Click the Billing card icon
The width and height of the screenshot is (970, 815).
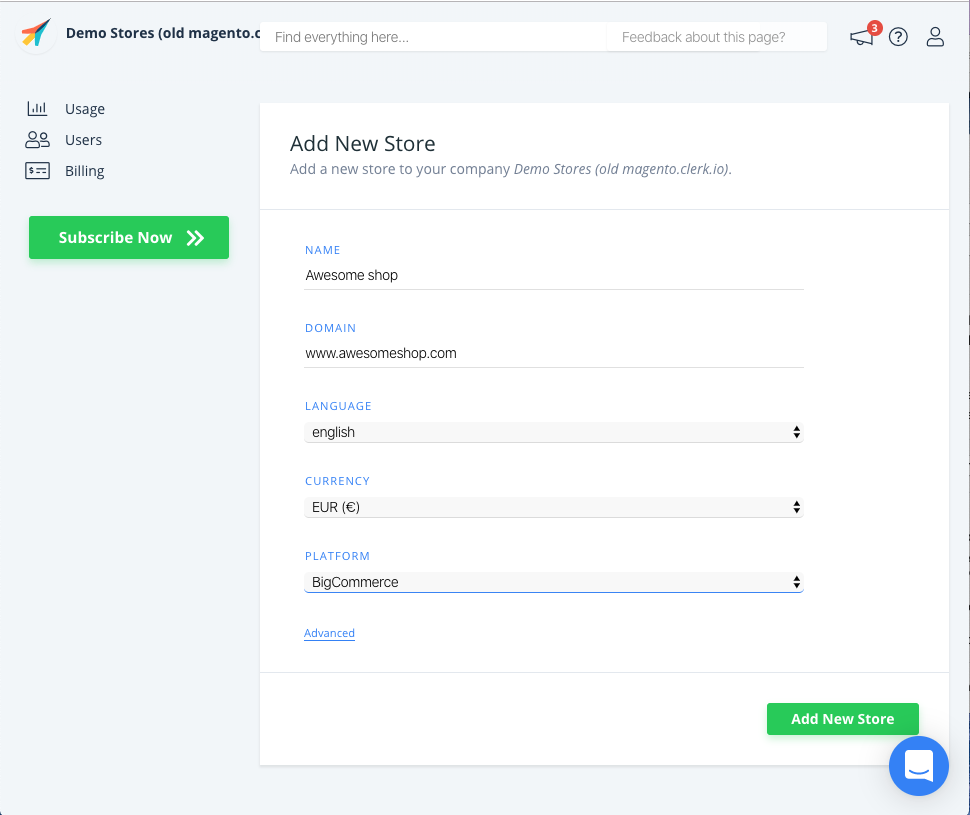point(37,171)
